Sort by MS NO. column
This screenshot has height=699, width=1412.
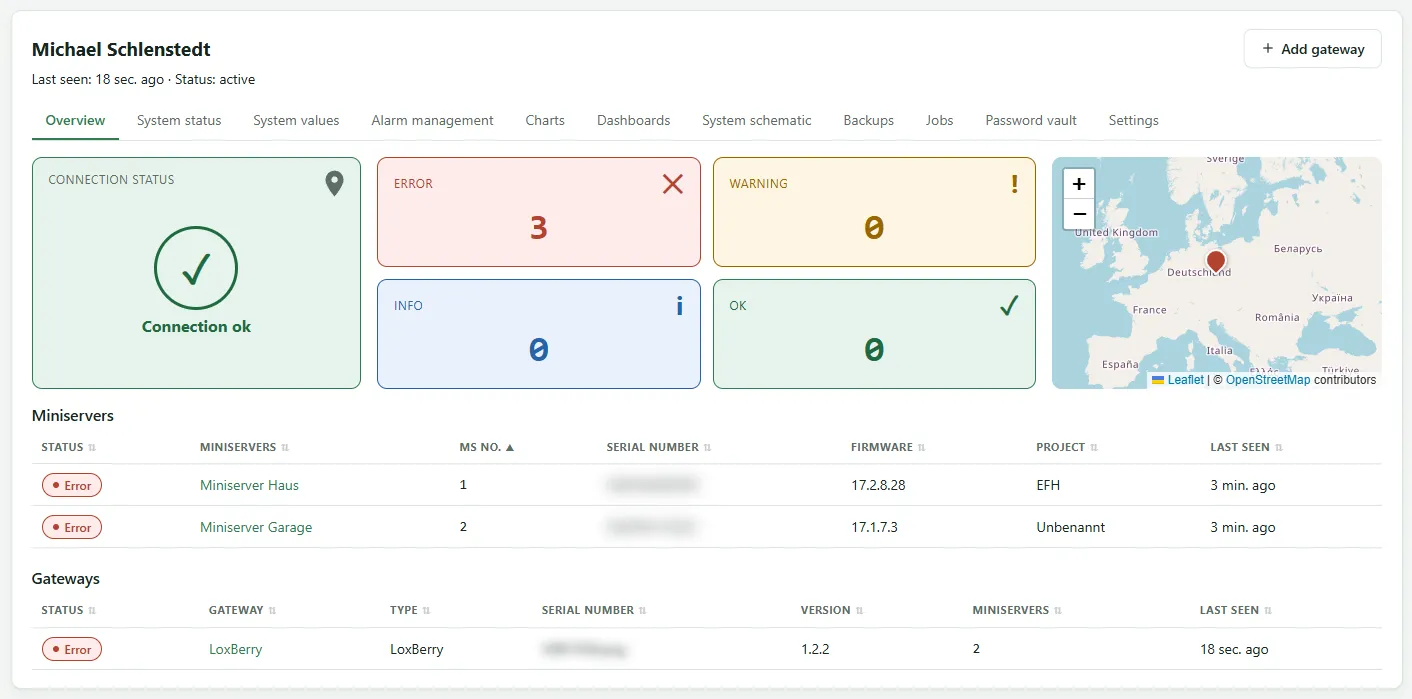(x=486, y=447)
